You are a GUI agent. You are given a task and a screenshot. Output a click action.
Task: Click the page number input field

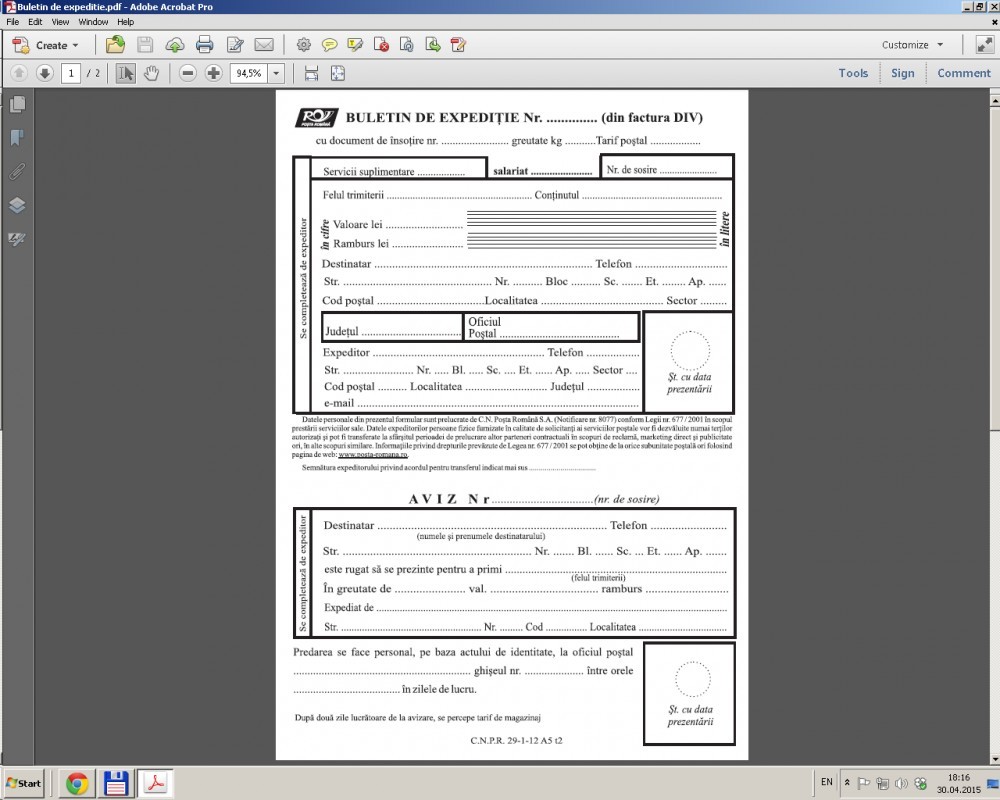tap(71, 73)
